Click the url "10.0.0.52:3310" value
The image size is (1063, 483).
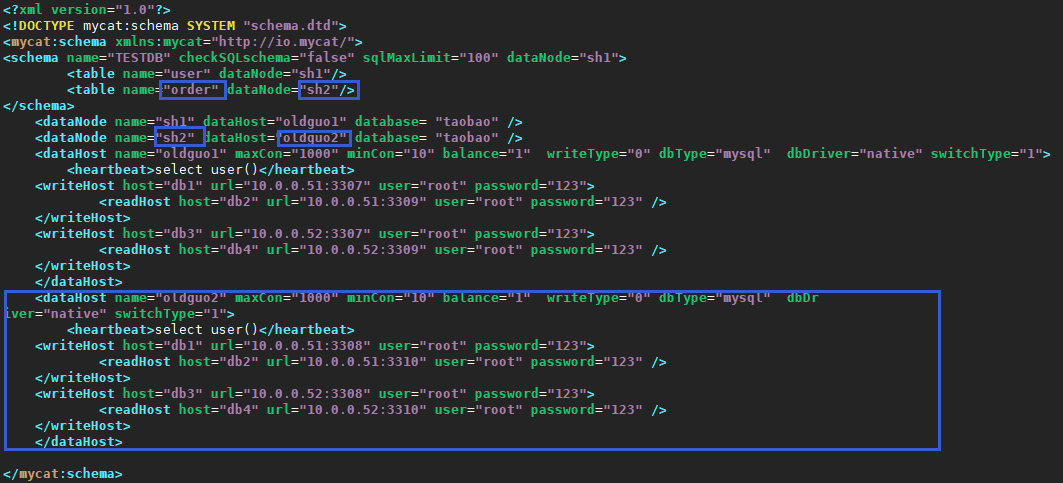[x=363, y=410]
